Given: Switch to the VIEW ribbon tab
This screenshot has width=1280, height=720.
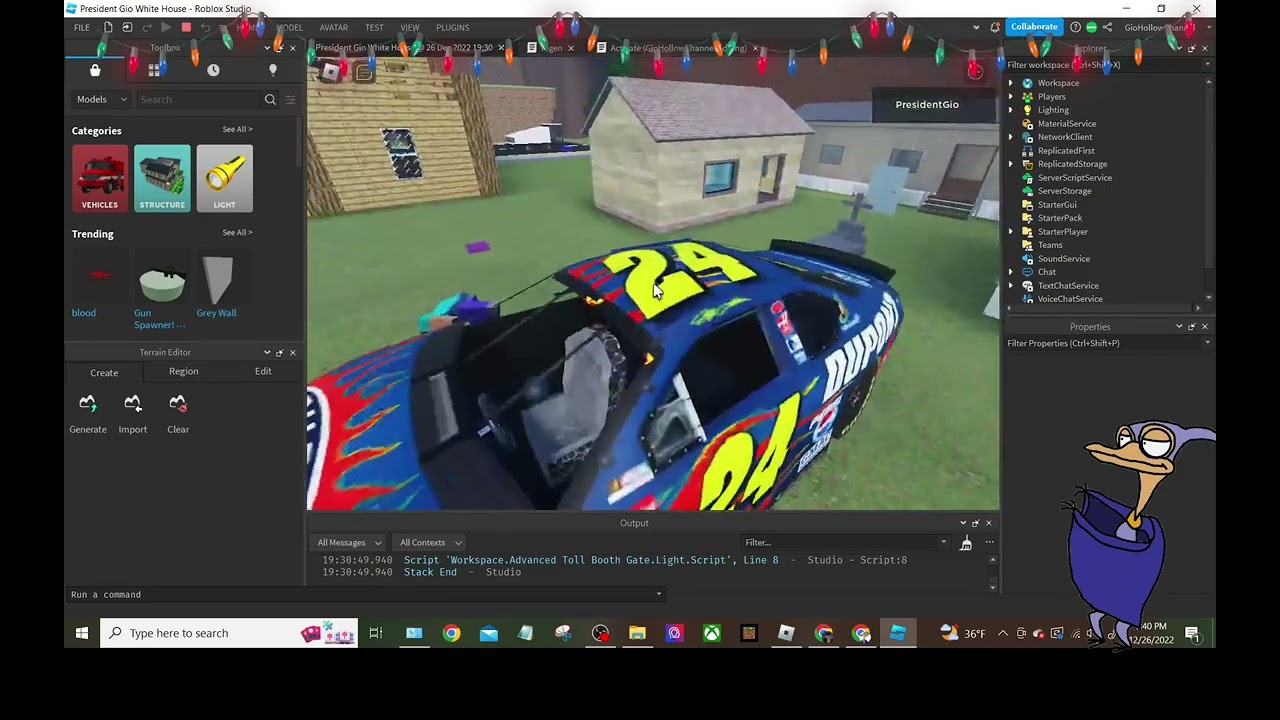Looking at the screenshot, I should click(x=410, y=27).
